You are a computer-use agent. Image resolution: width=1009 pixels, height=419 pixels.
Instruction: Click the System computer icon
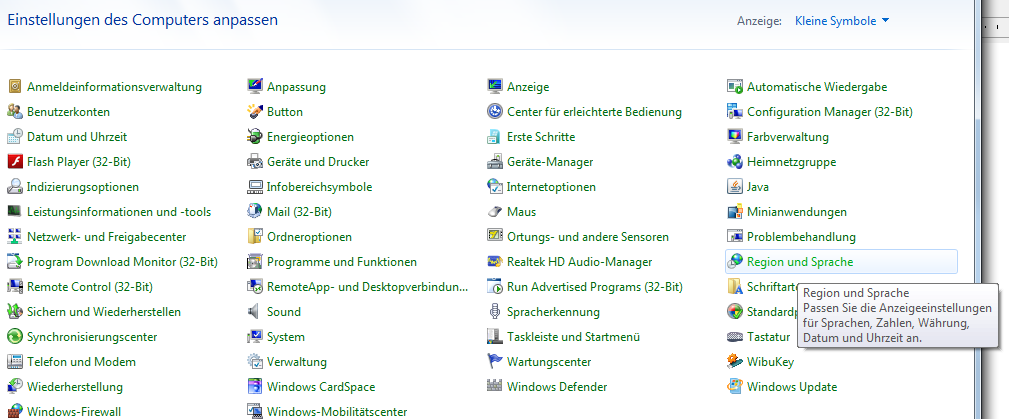255,337
